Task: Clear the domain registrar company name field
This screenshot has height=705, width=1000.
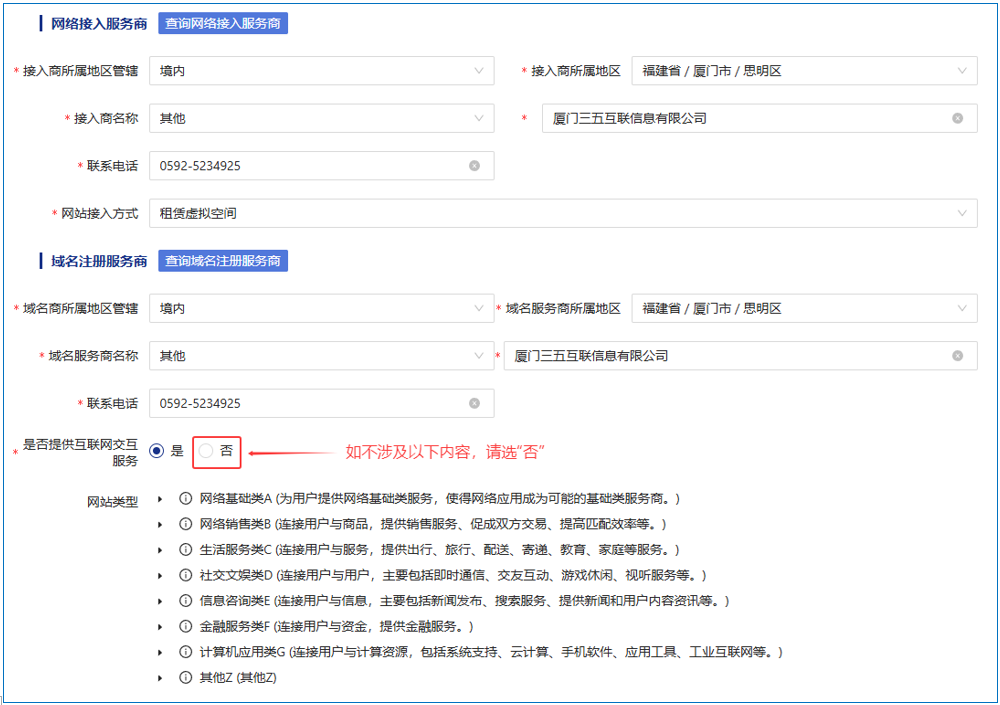Action: click(x=957, y=356)
